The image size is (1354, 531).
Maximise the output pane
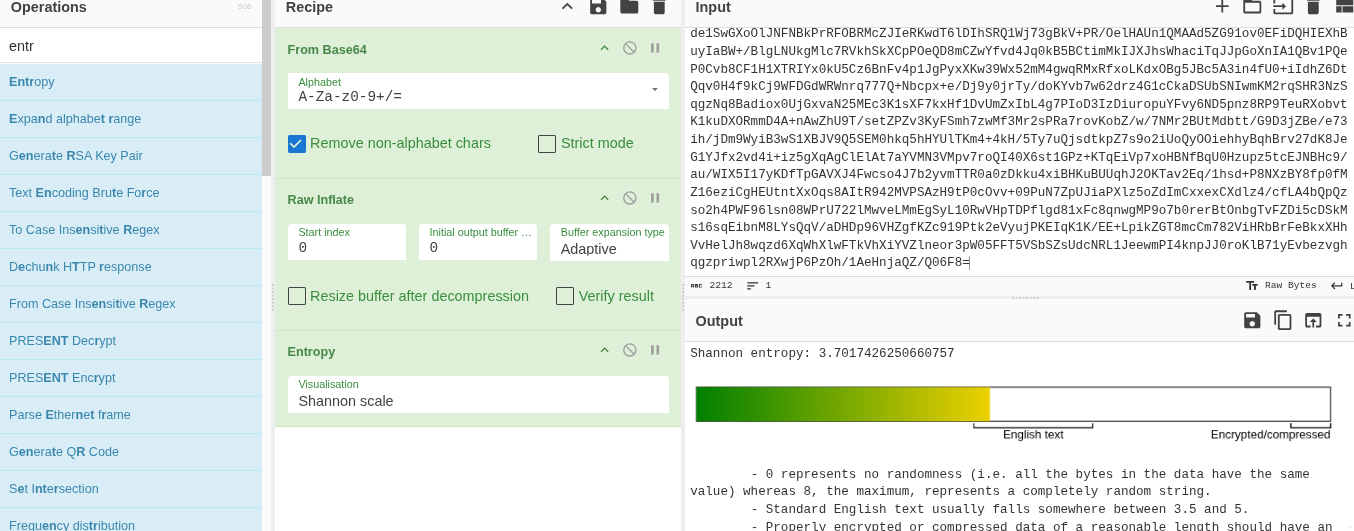tap(1344, 320)
